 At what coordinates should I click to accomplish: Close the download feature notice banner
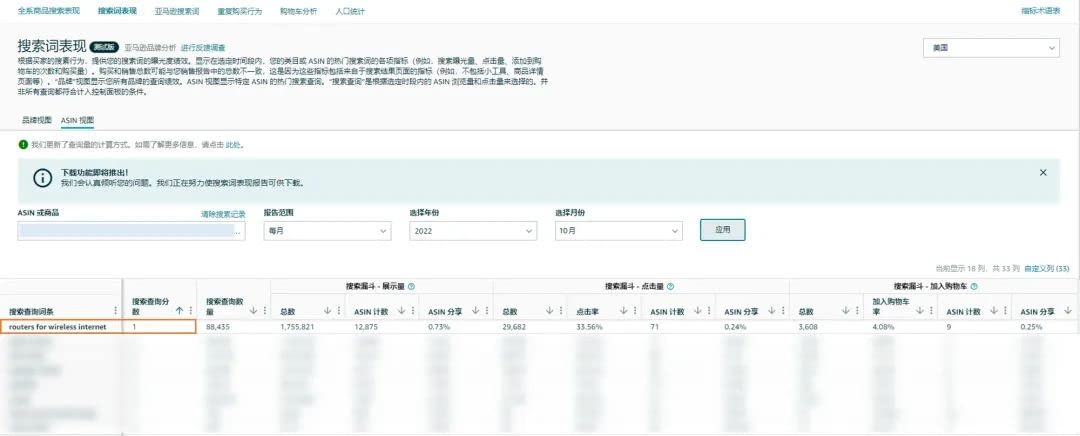click(x=1043, y=172)
